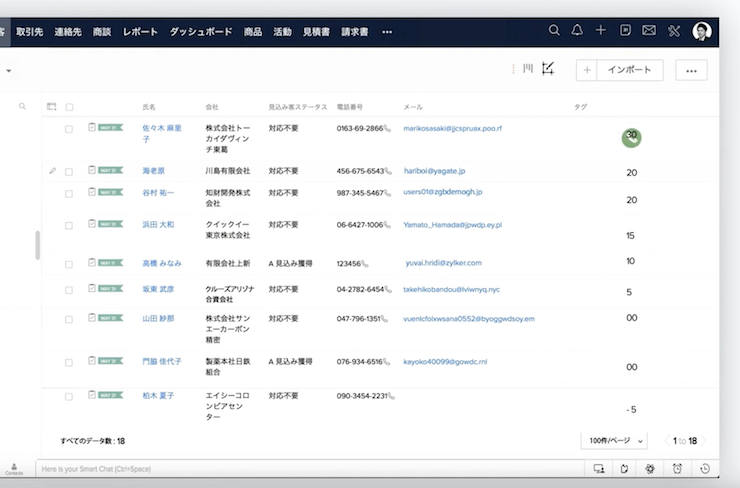This screenshot has height=488, width=740.
Task: Open the calendar icon in top bar
Action: tap(625, 31)
